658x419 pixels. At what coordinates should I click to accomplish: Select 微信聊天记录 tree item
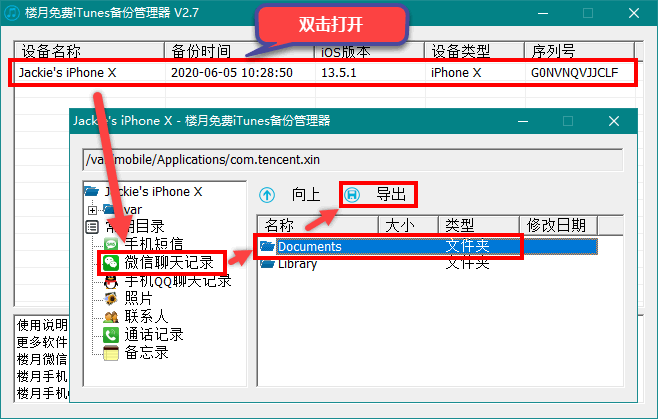click(x=169, y=263)
